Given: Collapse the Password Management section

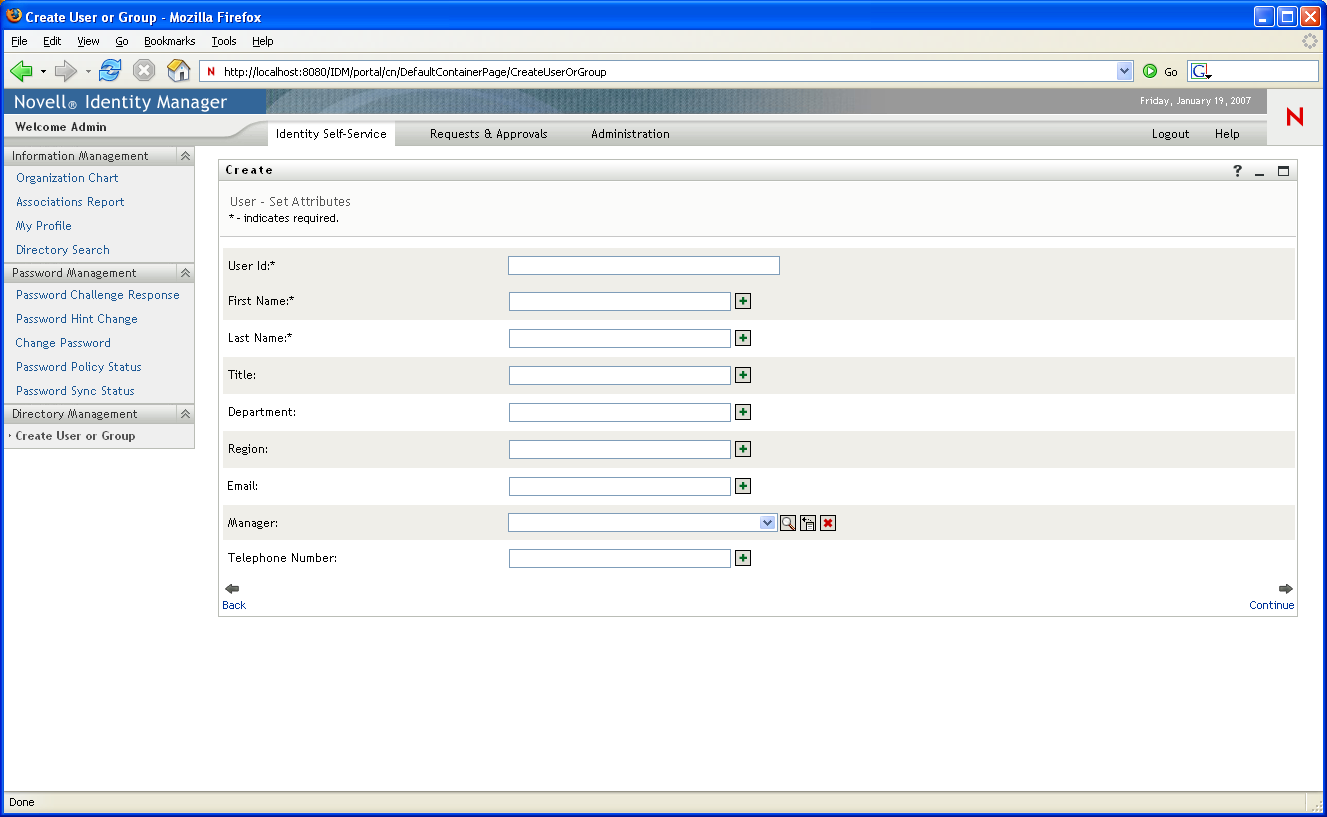Looking at the screenshot, I should (185, 273).
